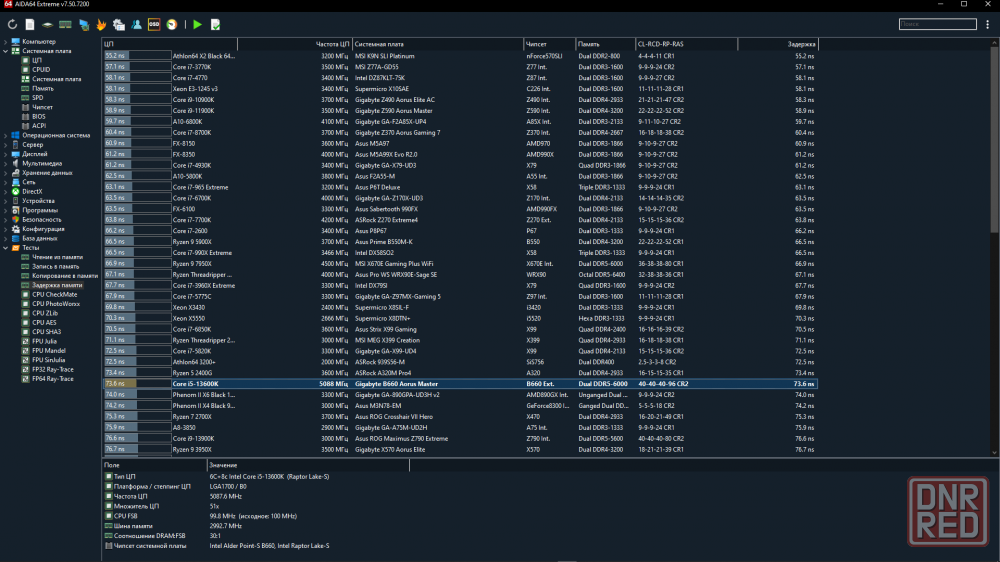Open the Копирование в памяти test
This screenshot has width=1000, height=562.
(x=65, y=276)
